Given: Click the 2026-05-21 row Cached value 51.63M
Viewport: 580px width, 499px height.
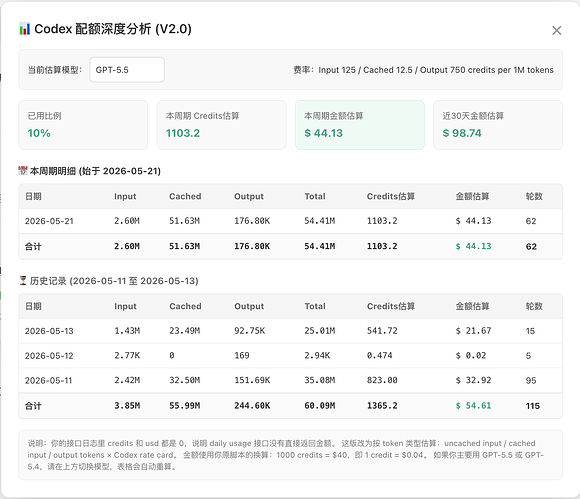Looking at the screenshot, I should click(x=185, y=221).
